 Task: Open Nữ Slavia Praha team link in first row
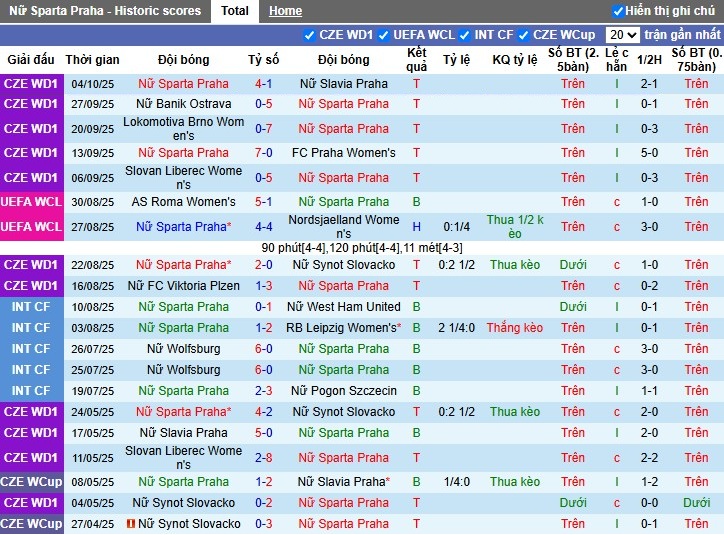coord(344,84)
